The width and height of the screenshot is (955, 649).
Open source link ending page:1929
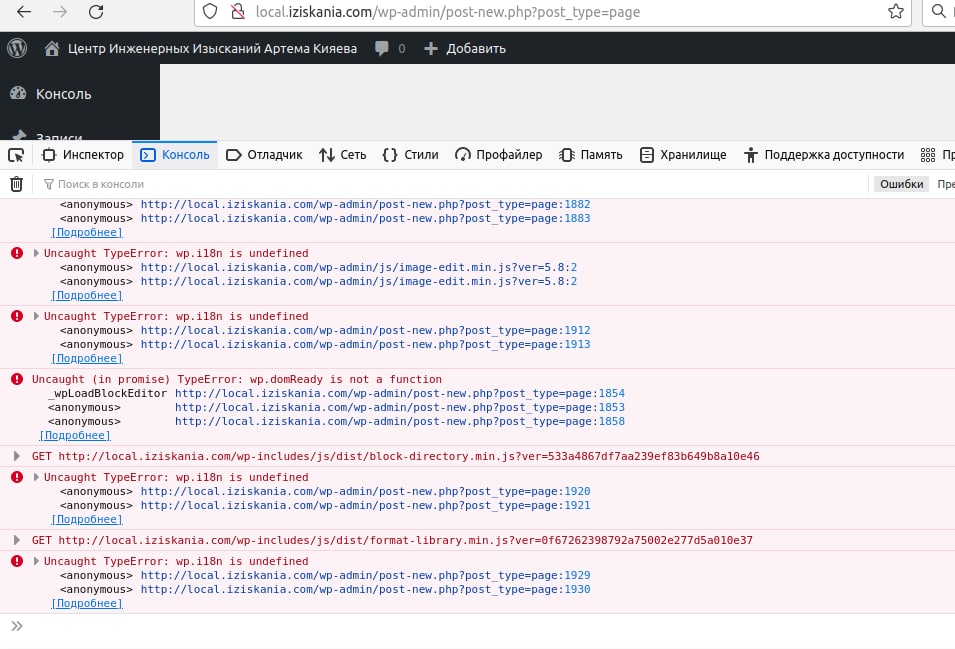click(365, 575)
